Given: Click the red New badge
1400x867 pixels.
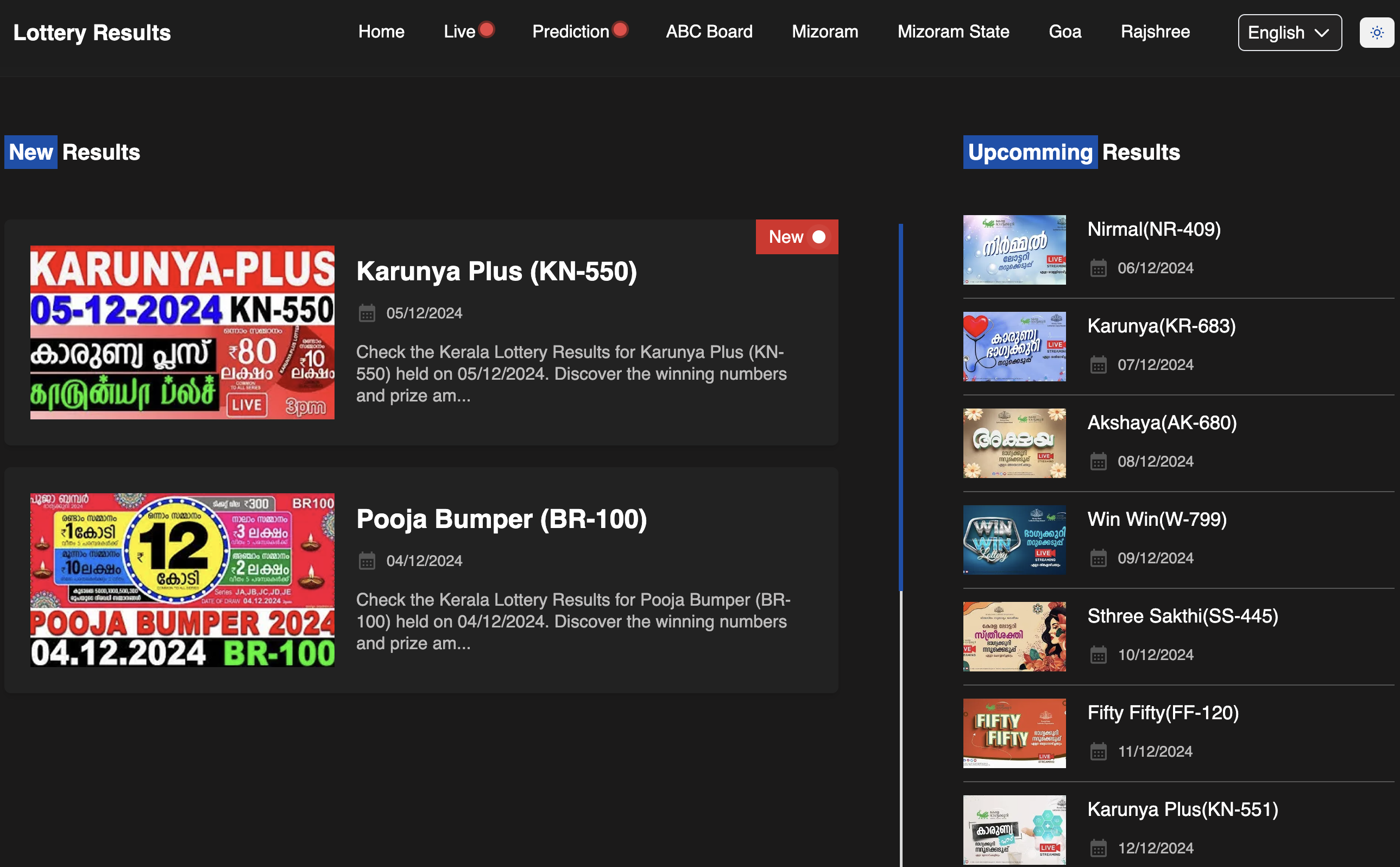Looking at the screenshot, I should pyautogui.click(x=796, y=237).
